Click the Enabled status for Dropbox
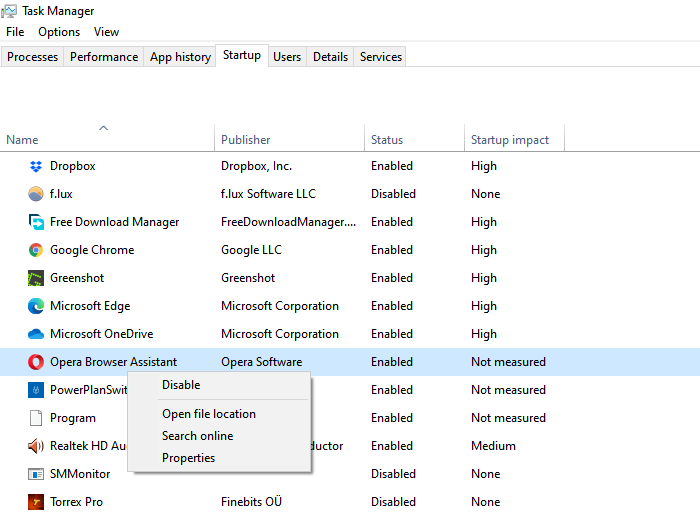Viewport: 700px width, 516px height. (x=392, y=166)
